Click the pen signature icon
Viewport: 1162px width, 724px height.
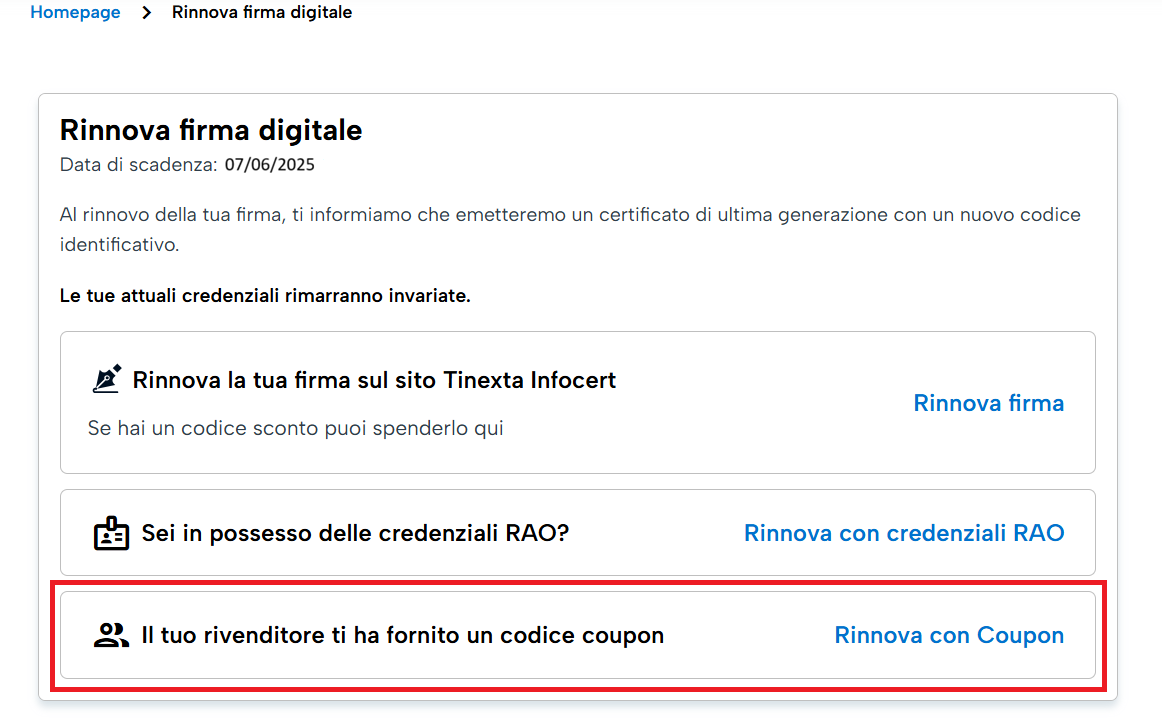click(x=107, y=379)
